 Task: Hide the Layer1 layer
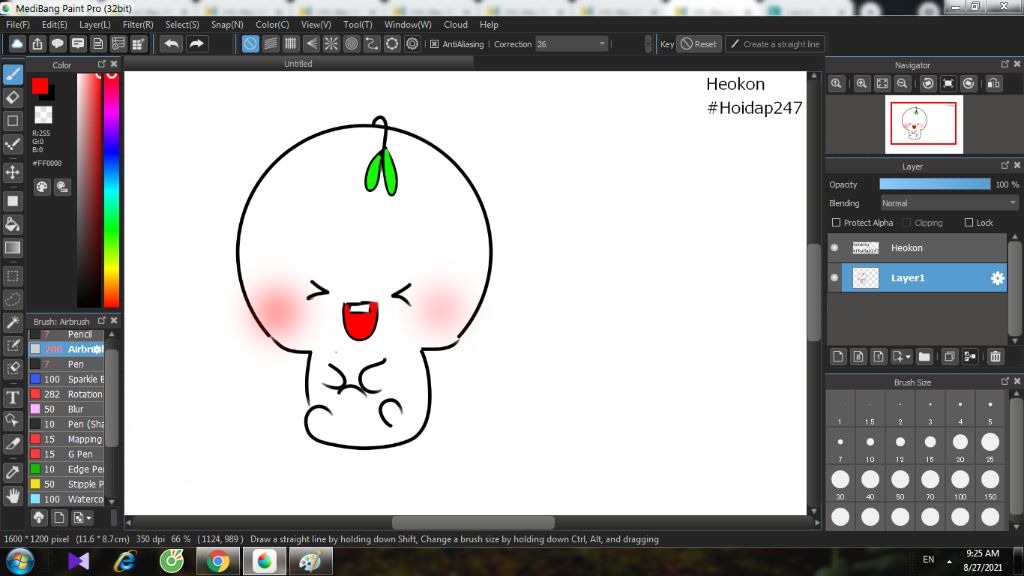tap(834, 278)
